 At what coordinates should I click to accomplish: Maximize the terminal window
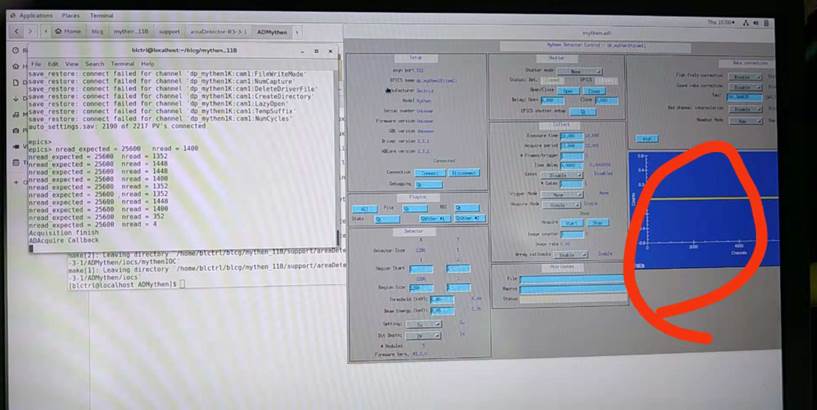(x=316, y=52)
